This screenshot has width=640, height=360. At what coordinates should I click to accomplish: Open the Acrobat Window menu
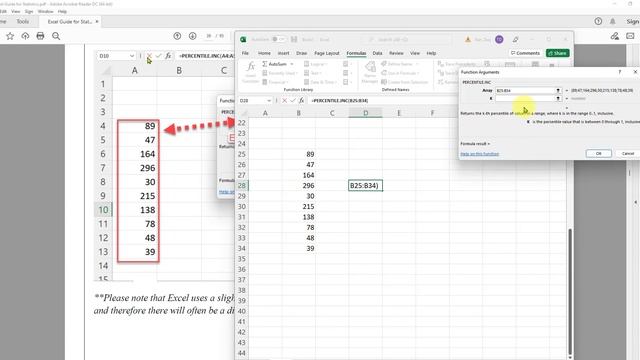coord(45,11)
